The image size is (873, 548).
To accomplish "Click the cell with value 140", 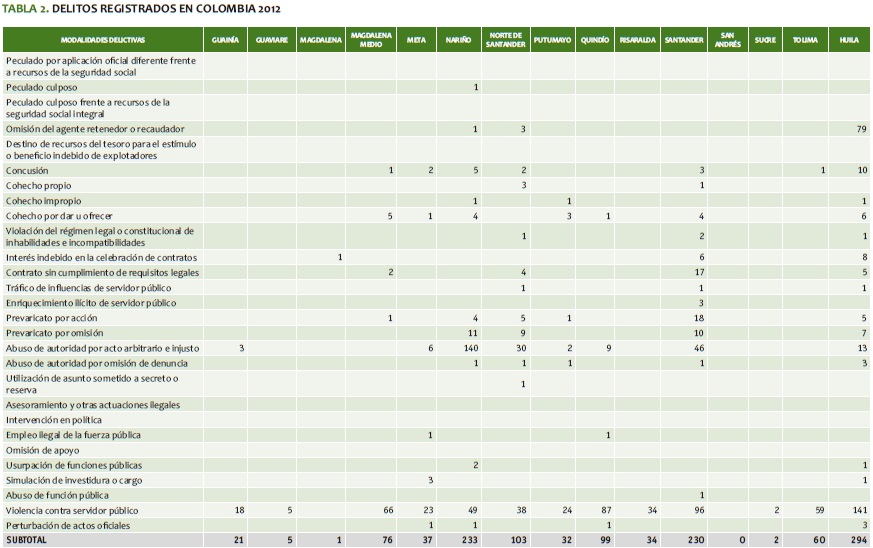I will (x=471, y=347).
